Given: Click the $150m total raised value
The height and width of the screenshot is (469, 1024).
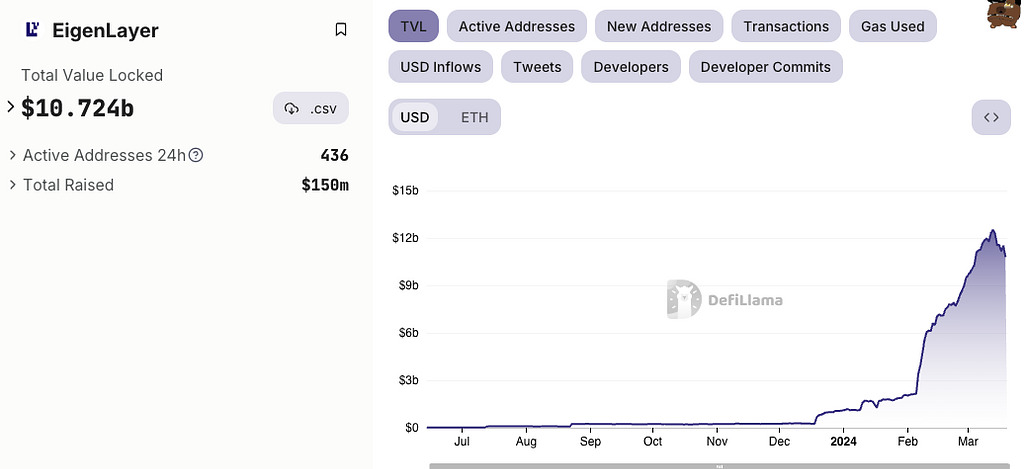Looking at the screenshot, I should click(x=325, y=185).
